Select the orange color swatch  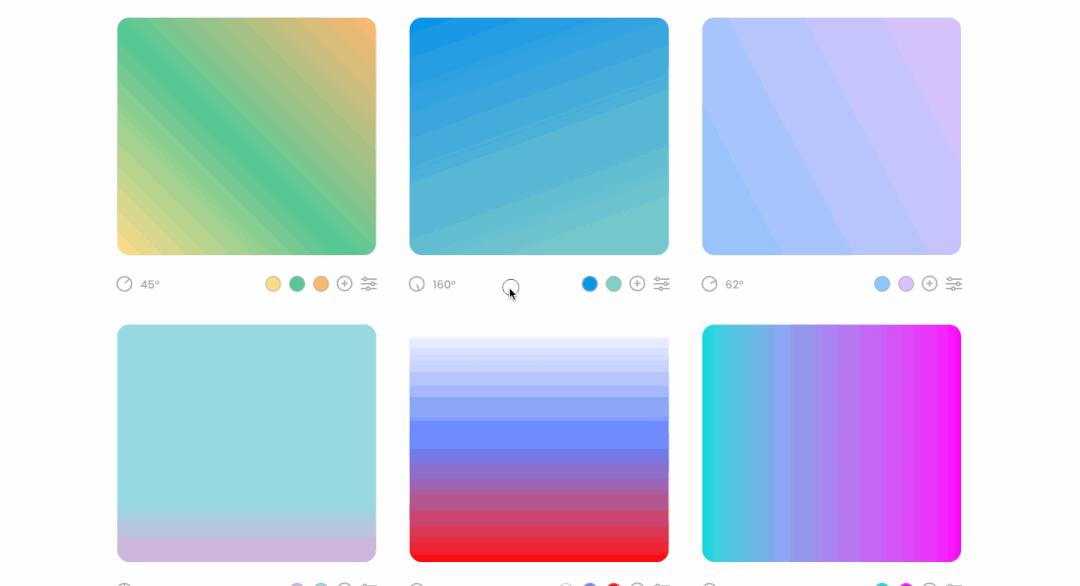click(x=321, y=284)
